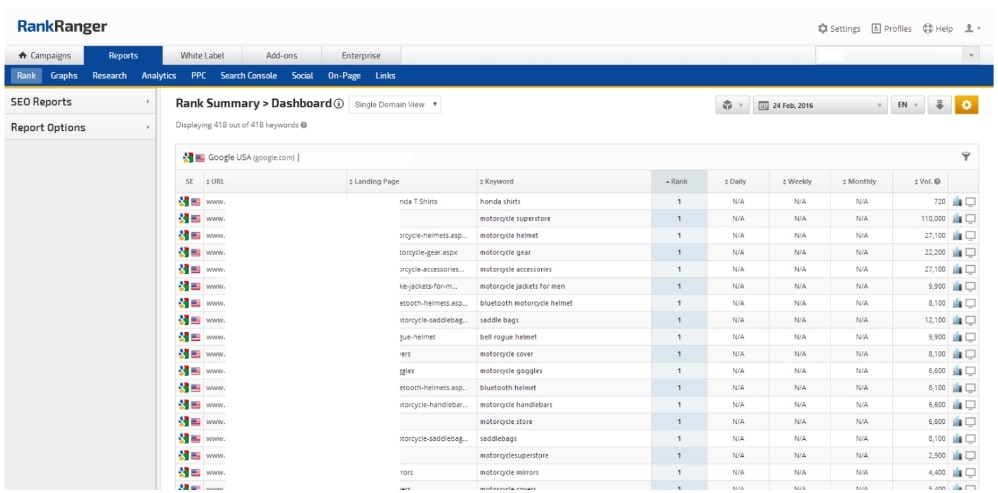
Task: Open the orange report settings gear
Action: 966,106
